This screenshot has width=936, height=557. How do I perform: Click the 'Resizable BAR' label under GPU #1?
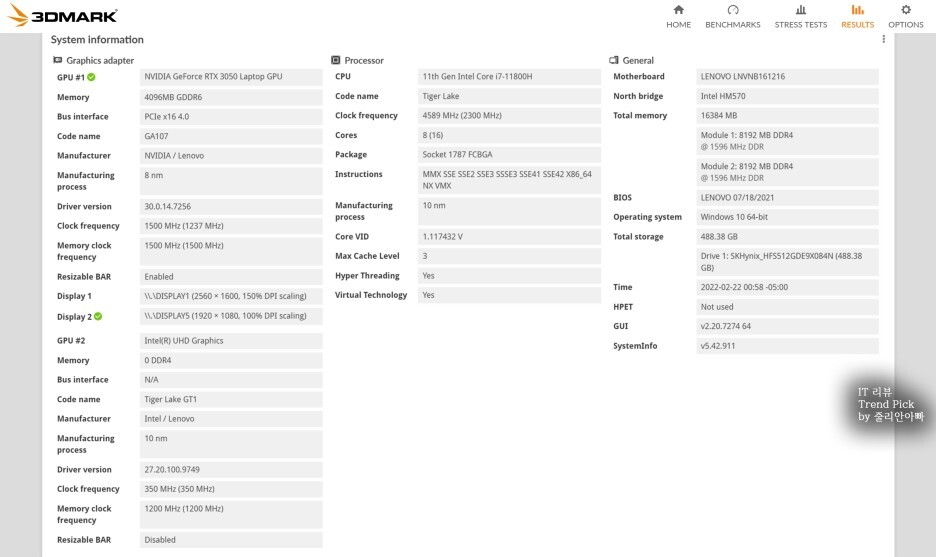click(x=84, y=277)
